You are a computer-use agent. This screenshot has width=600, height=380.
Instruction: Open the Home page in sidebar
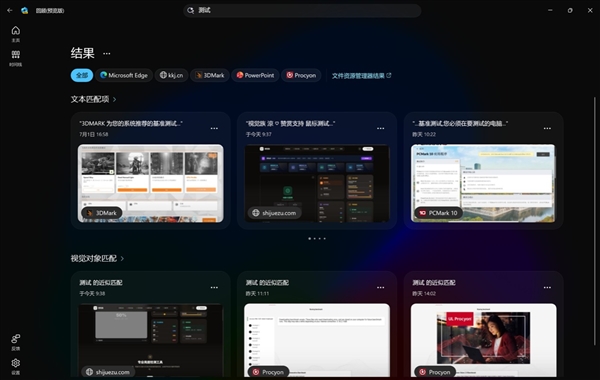[x=15, y=34]
